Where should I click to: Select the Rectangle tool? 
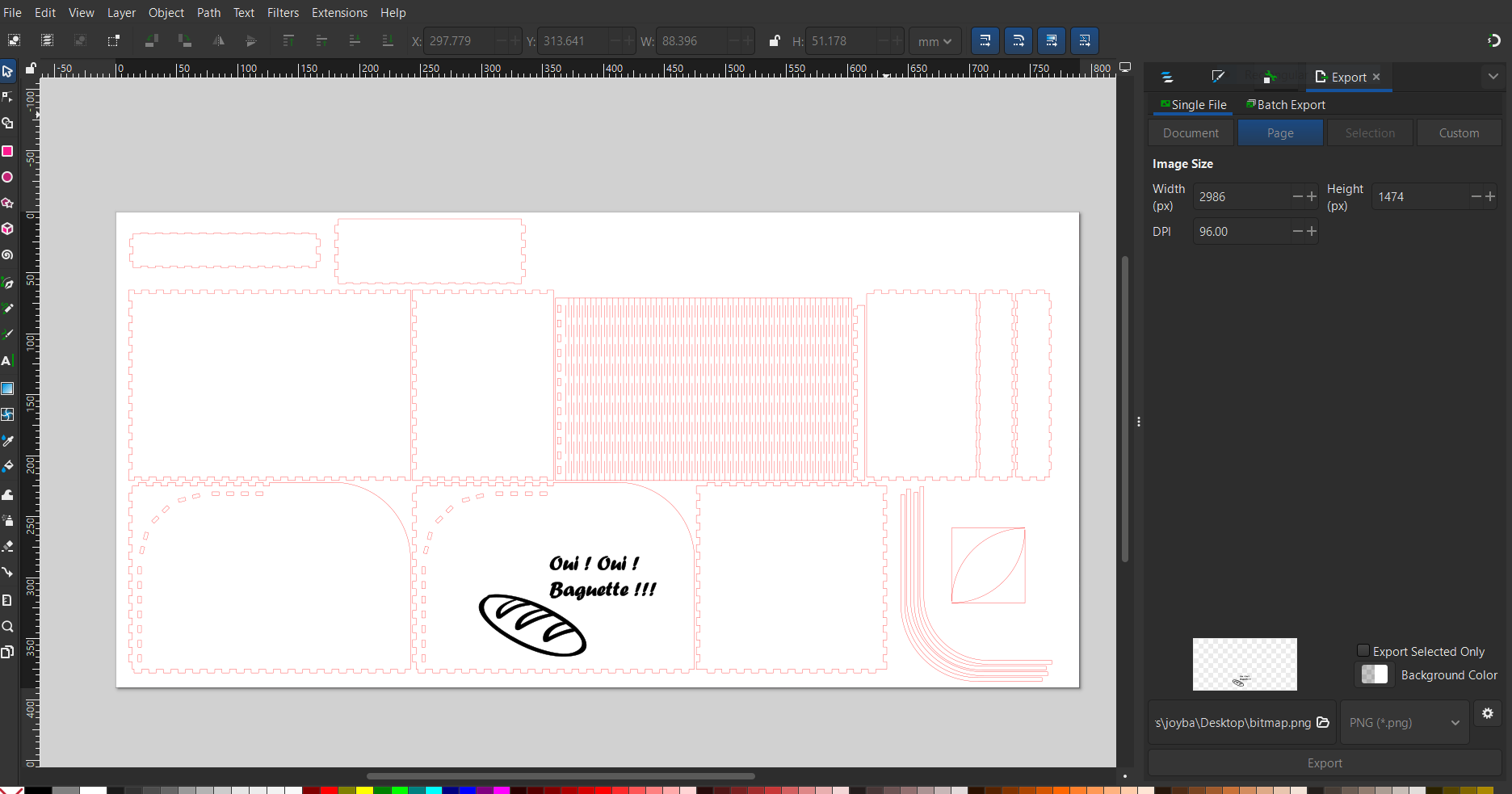tap(7, 151)
